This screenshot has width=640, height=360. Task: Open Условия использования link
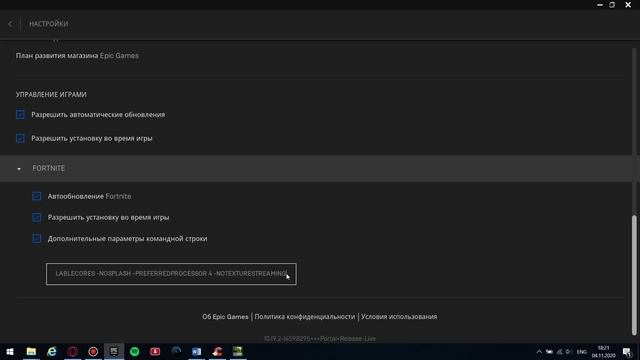(x=399, y=317)
